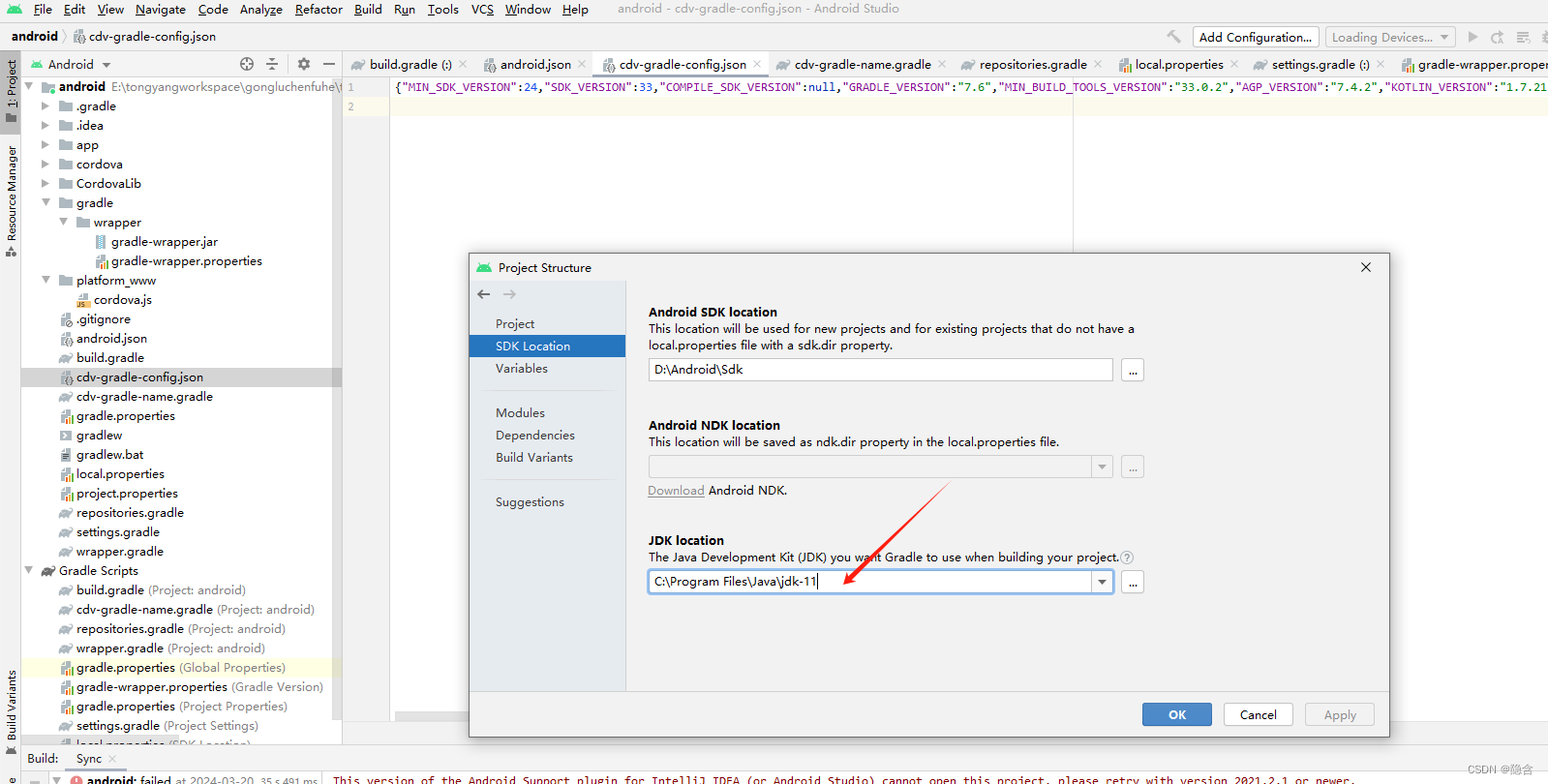The height and width of the screenshot is (784, 1548).
Task: Click the JDK location path field
Action: (x=870, y=582)
